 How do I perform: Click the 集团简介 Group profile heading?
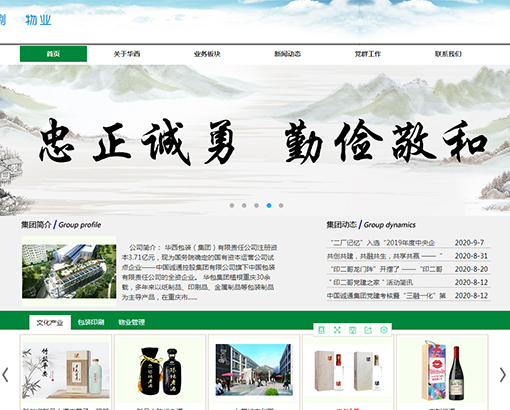pyautogui.click(x=61, y=225)
